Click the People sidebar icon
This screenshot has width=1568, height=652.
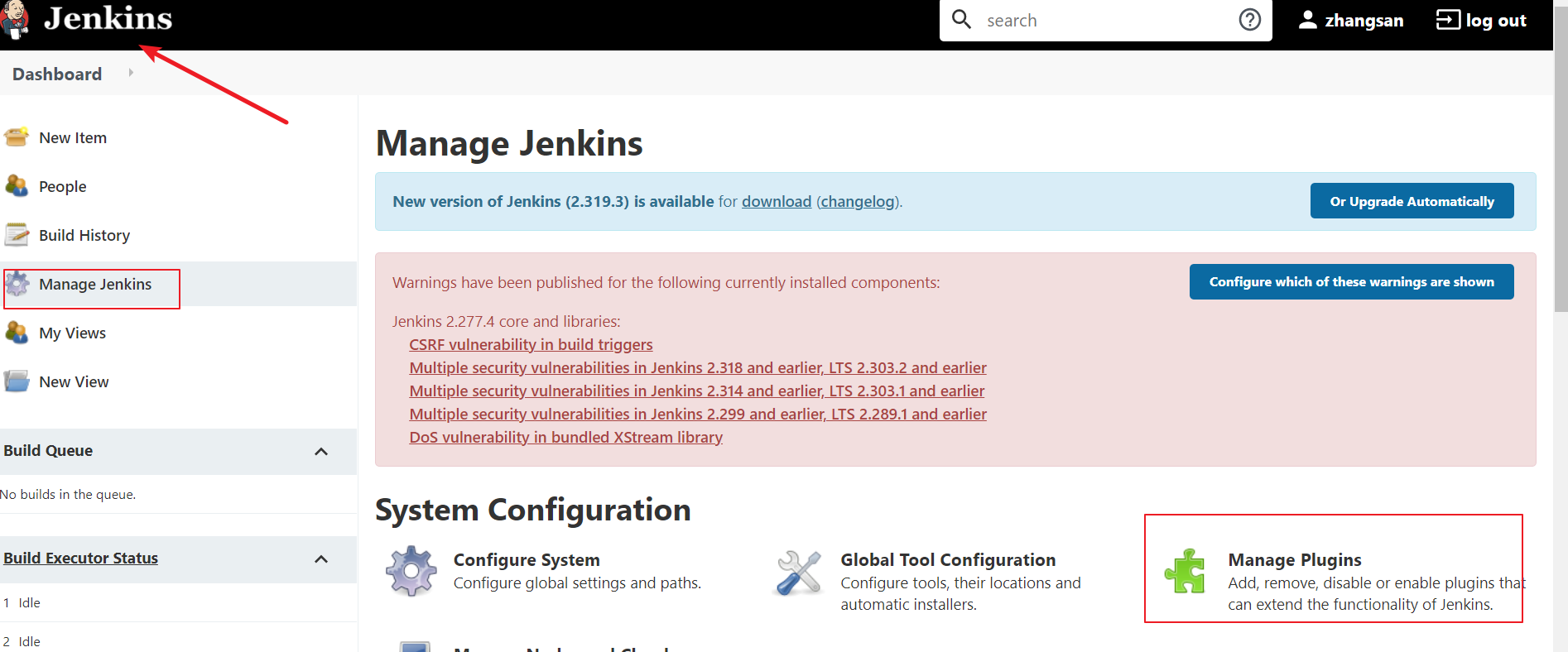17,186
